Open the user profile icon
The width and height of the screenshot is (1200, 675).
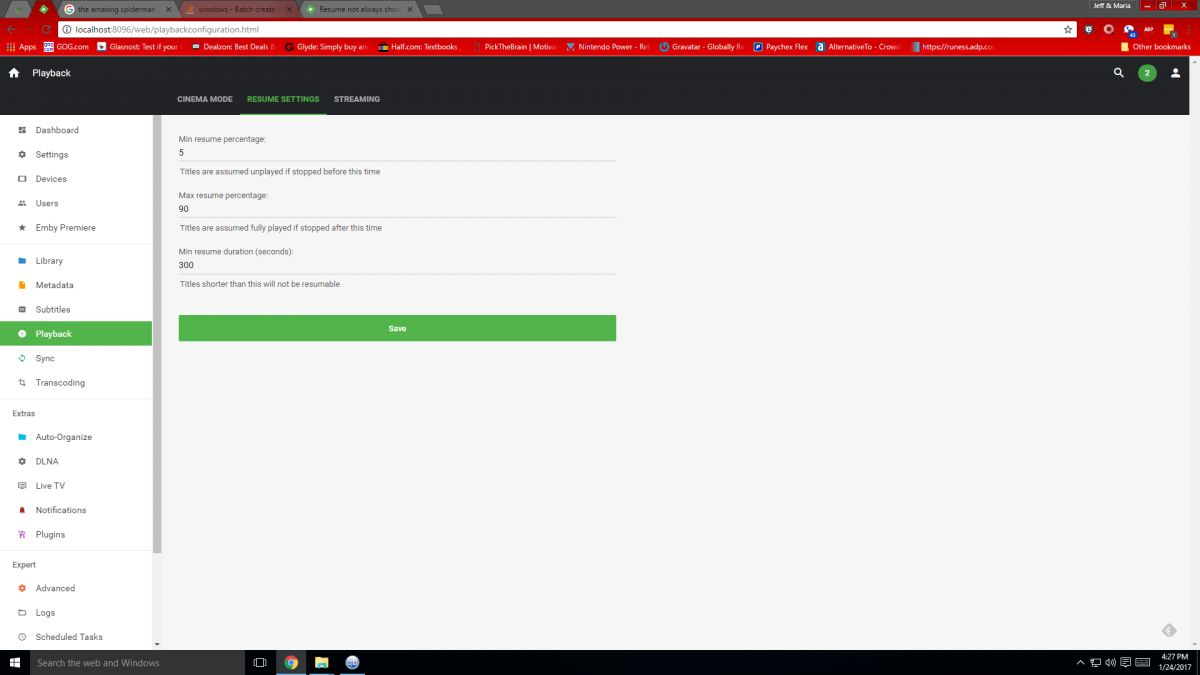click(1176, 73)
